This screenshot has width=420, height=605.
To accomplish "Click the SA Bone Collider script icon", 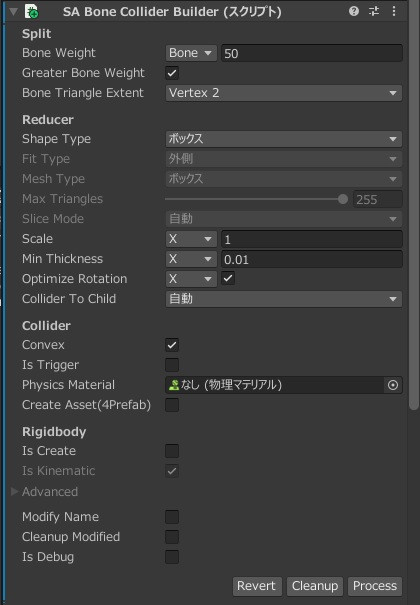I will (32, 11).
